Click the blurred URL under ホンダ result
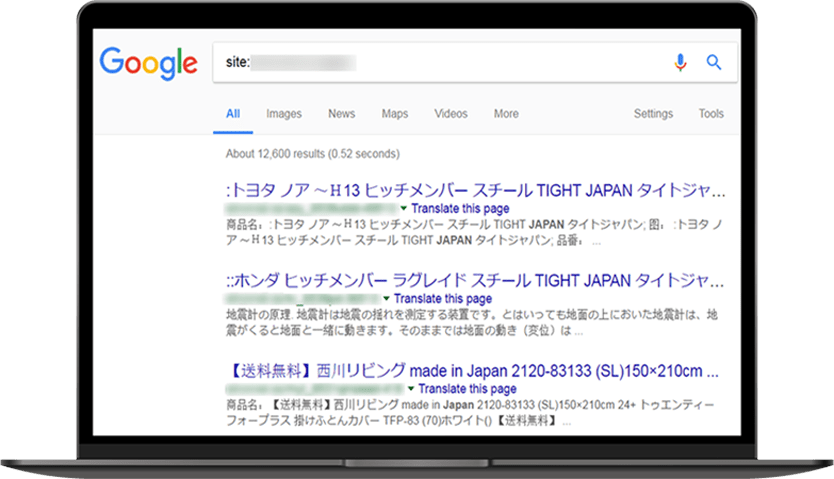834x479 pixels. (303, 298)
